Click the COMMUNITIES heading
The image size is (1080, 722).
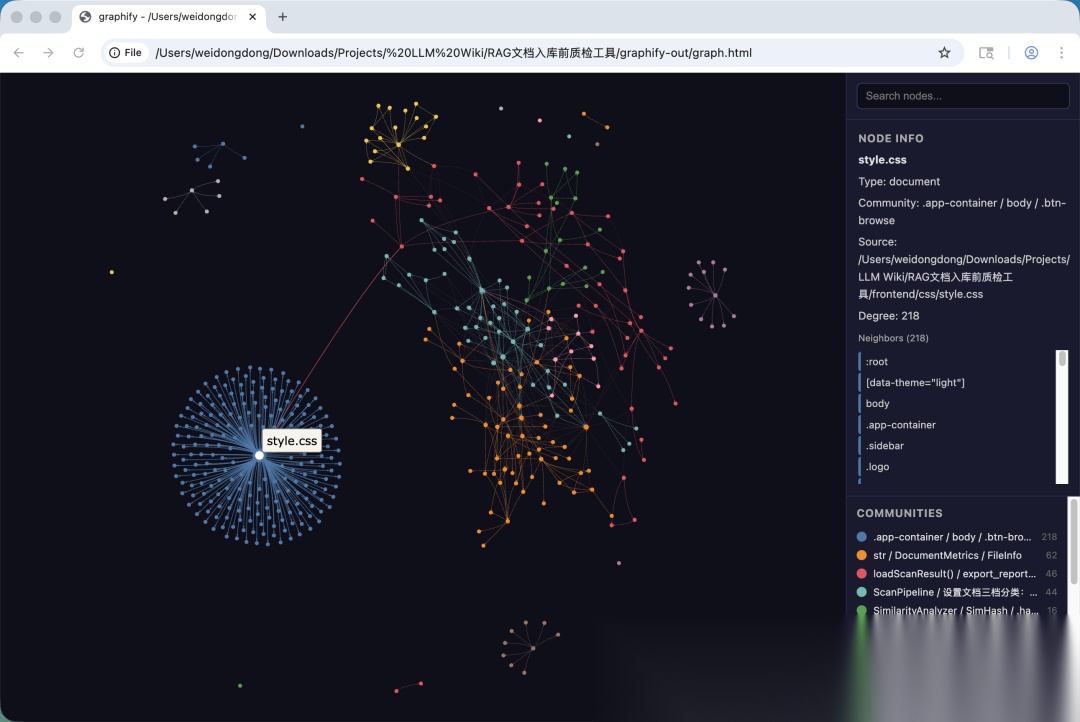point(900,513)
